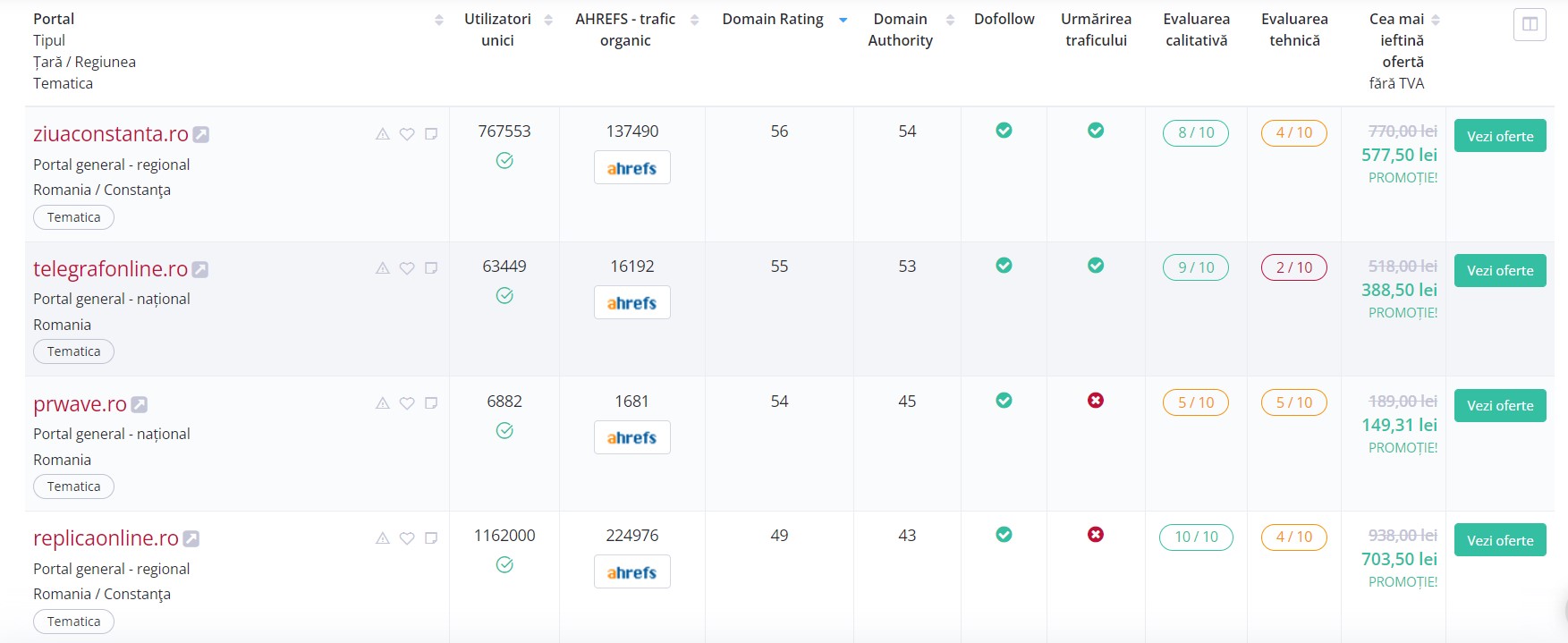Click the Dofollow check icon for ziuaconstanta.ro
This screenshot has width=1568, height=643.
[x=1004, y=131]
